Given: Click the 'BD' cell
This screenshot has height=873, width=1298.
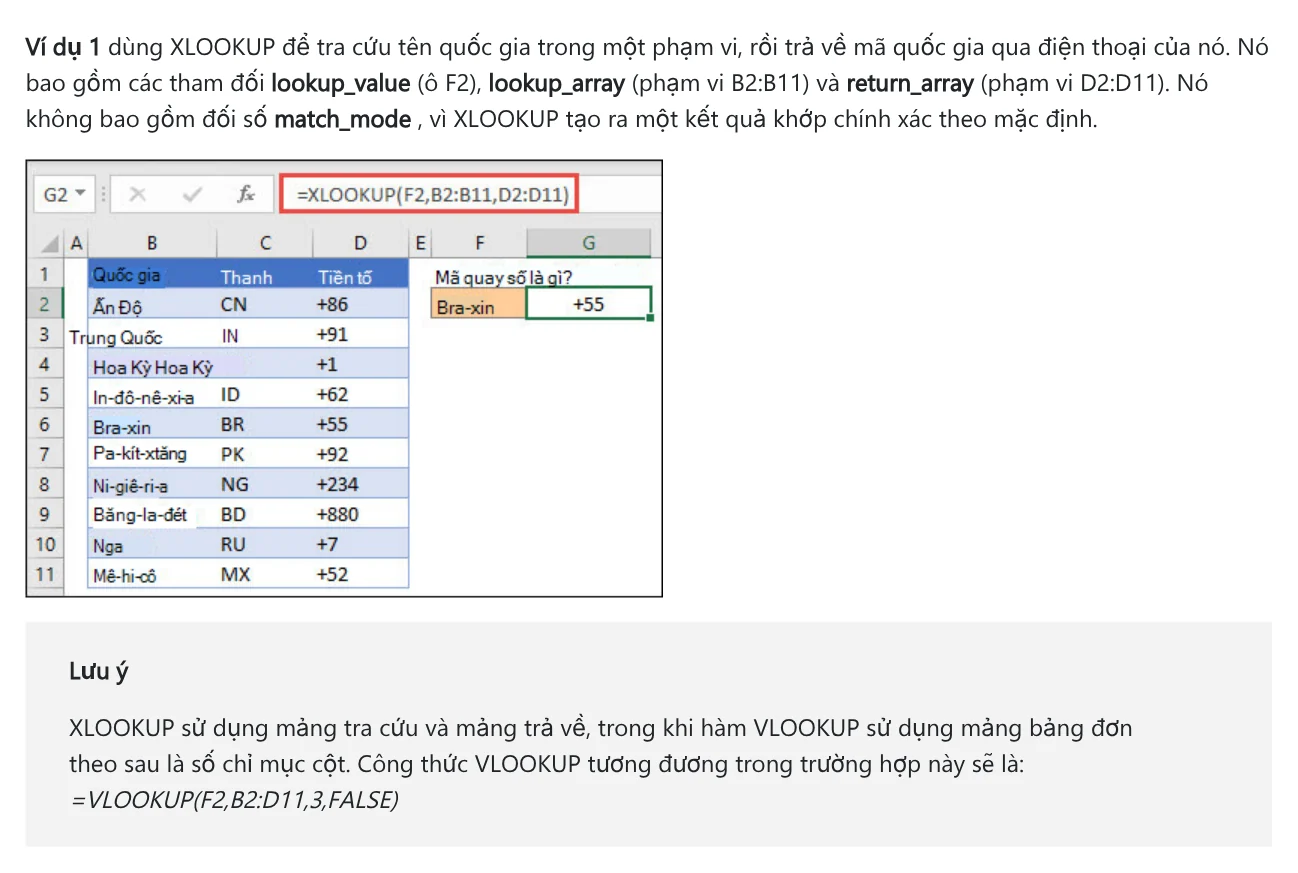Looking at the screenshot, I should (264, 514).
